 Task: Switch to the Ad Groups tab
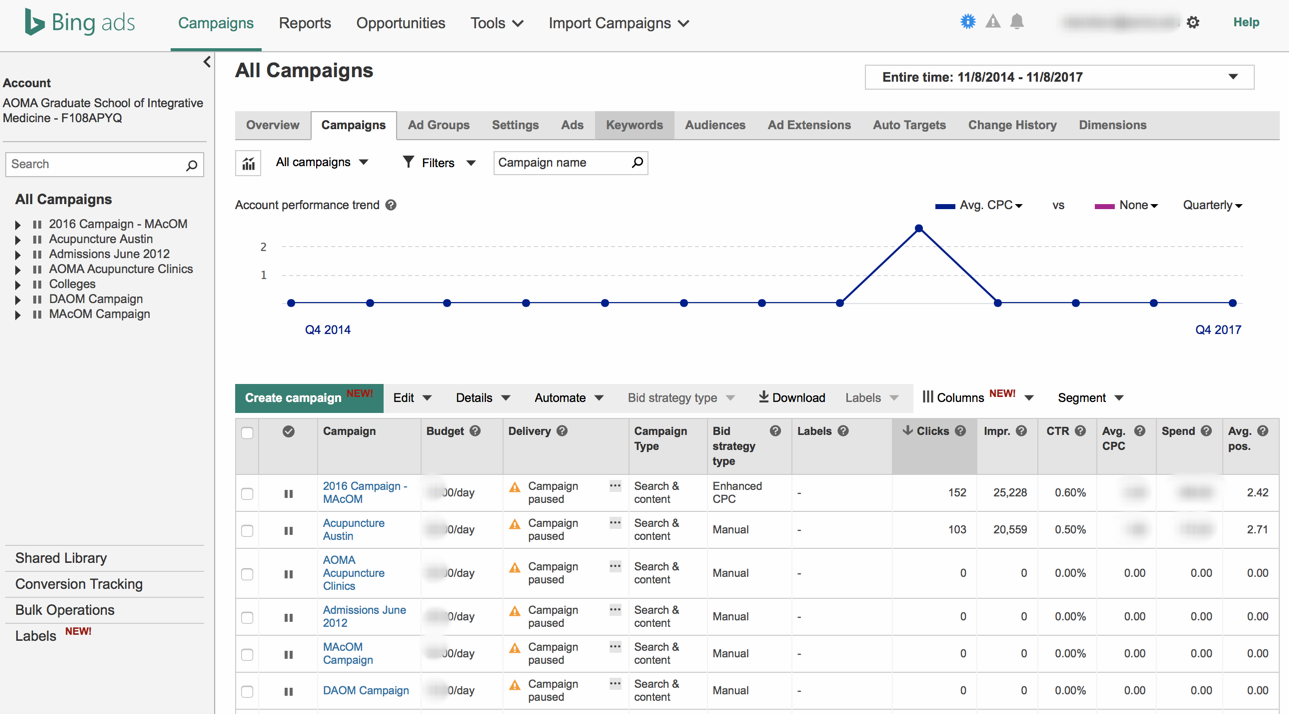(439, 125)
